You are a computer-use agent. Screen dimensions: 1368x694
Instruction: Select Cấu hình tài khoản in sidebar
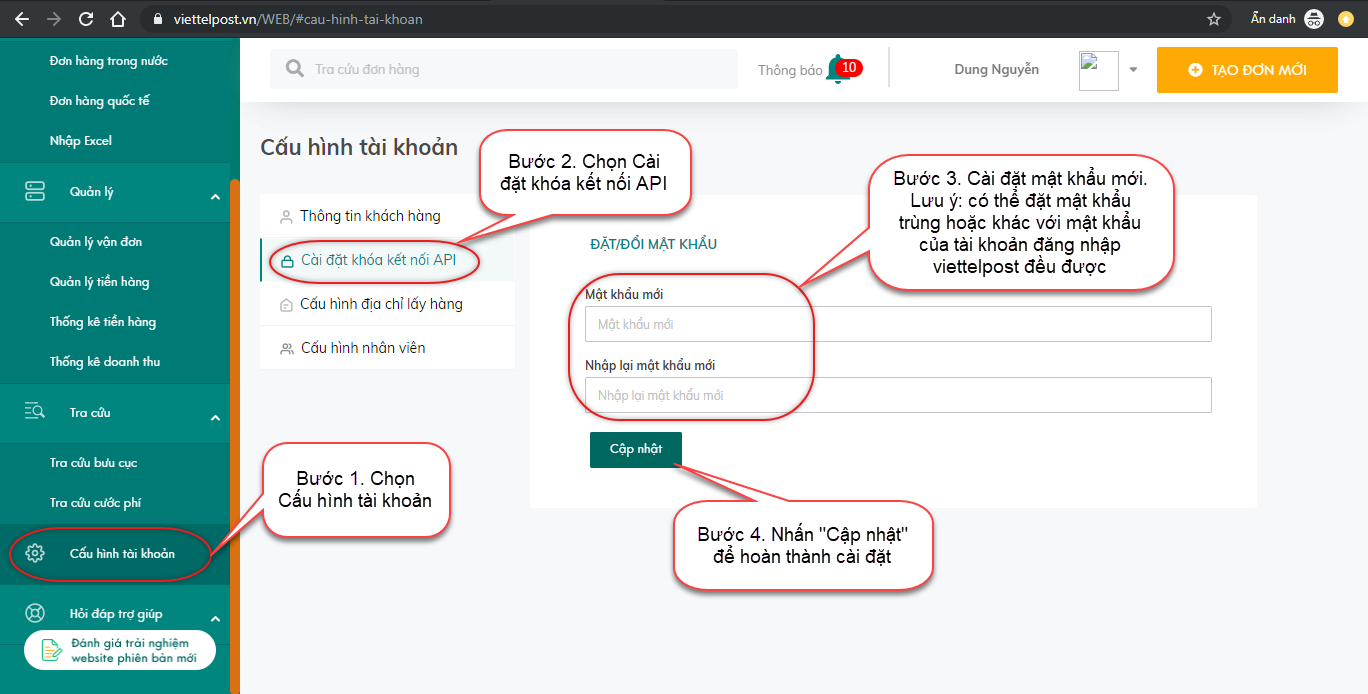pos(115,553)
